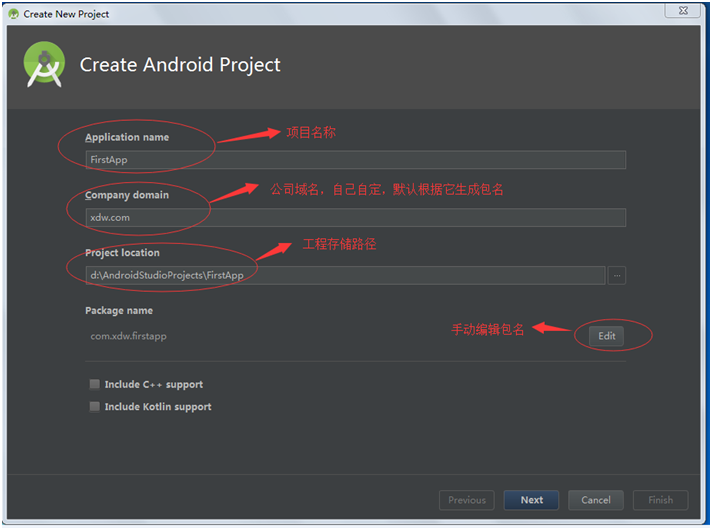Click the Company domain label
Screen dimensions: 712x530
point(127,195)
